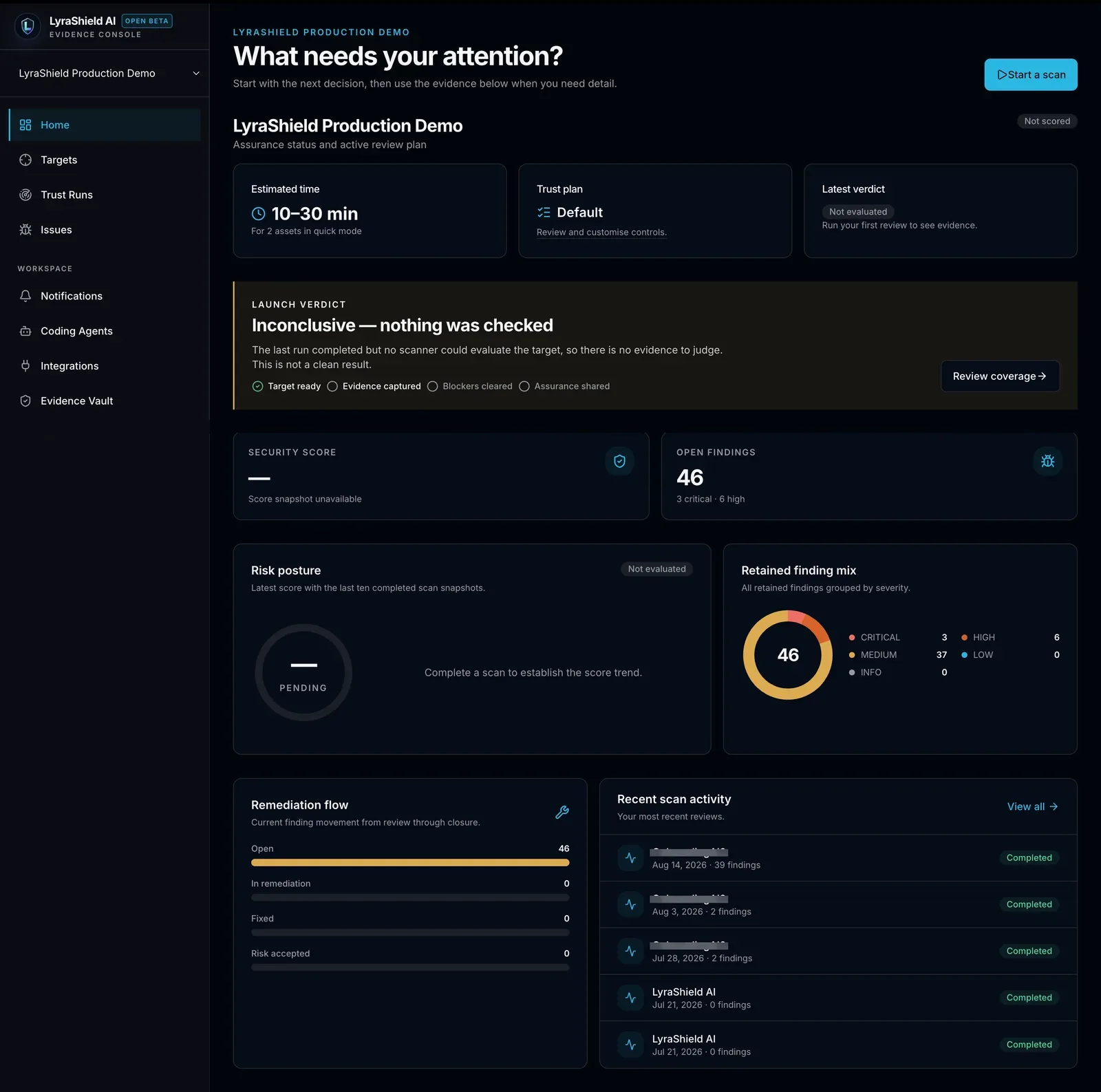
Task: Click the Security Score shield-check icon
Action: point(619,461)
